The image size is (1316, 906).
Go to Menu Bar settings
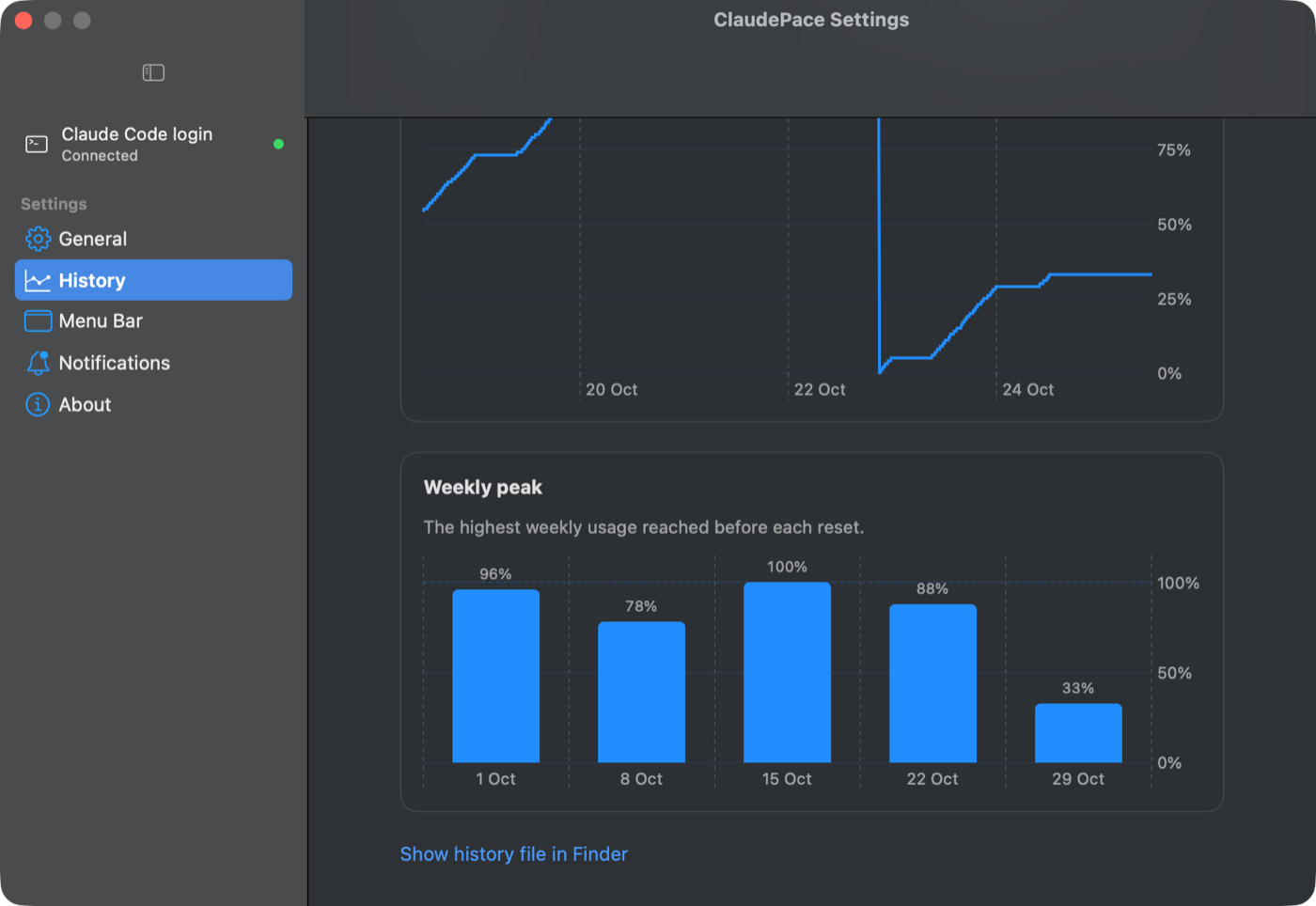pyautogui.click(x=153, y=321)
